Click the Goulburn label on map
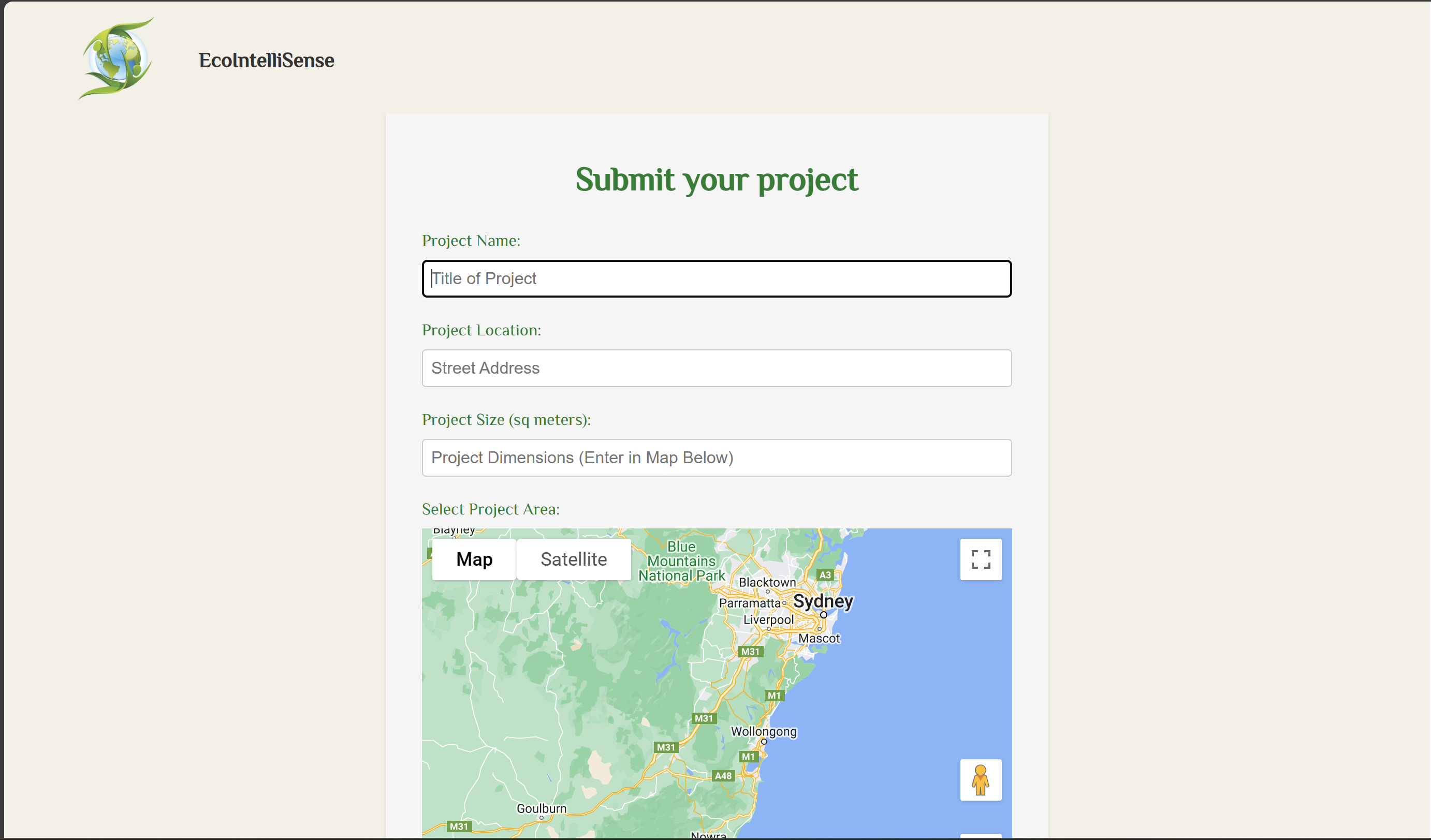This screenshot has width=1431, height=840. click(x=541, y=807)
